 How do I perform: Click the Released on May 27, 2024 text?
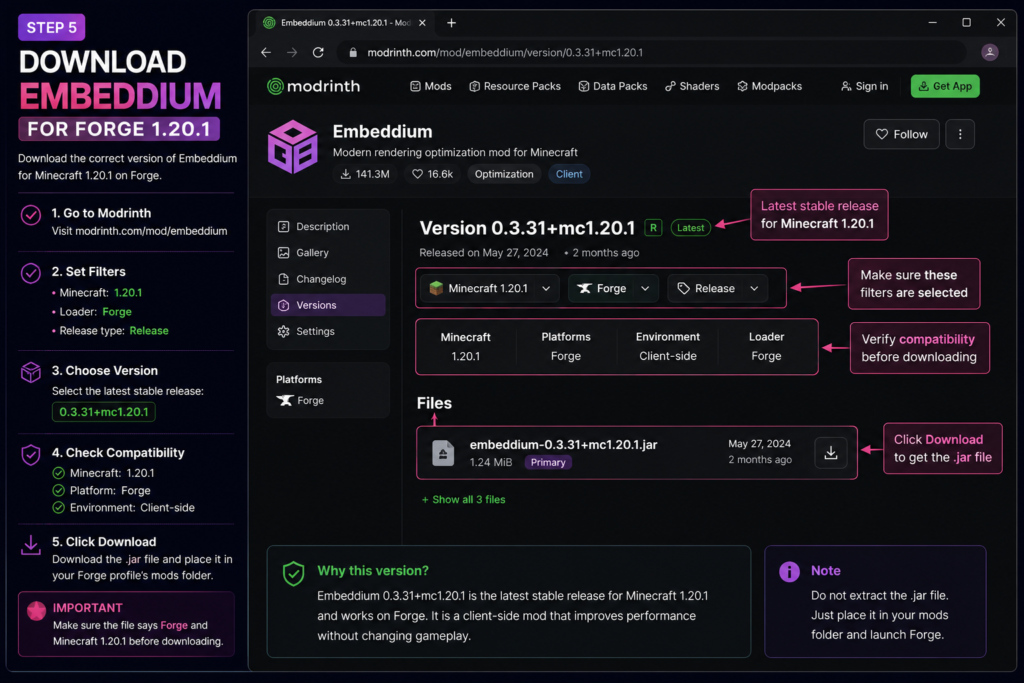pyautogui.click(x=484, y=253)
